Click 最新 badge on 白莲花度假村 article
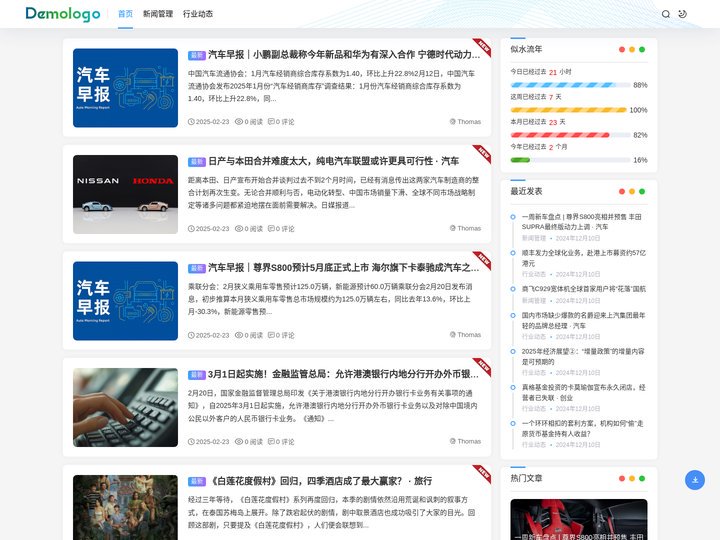Viewport: 720px width, 540px height. point(197,481)
